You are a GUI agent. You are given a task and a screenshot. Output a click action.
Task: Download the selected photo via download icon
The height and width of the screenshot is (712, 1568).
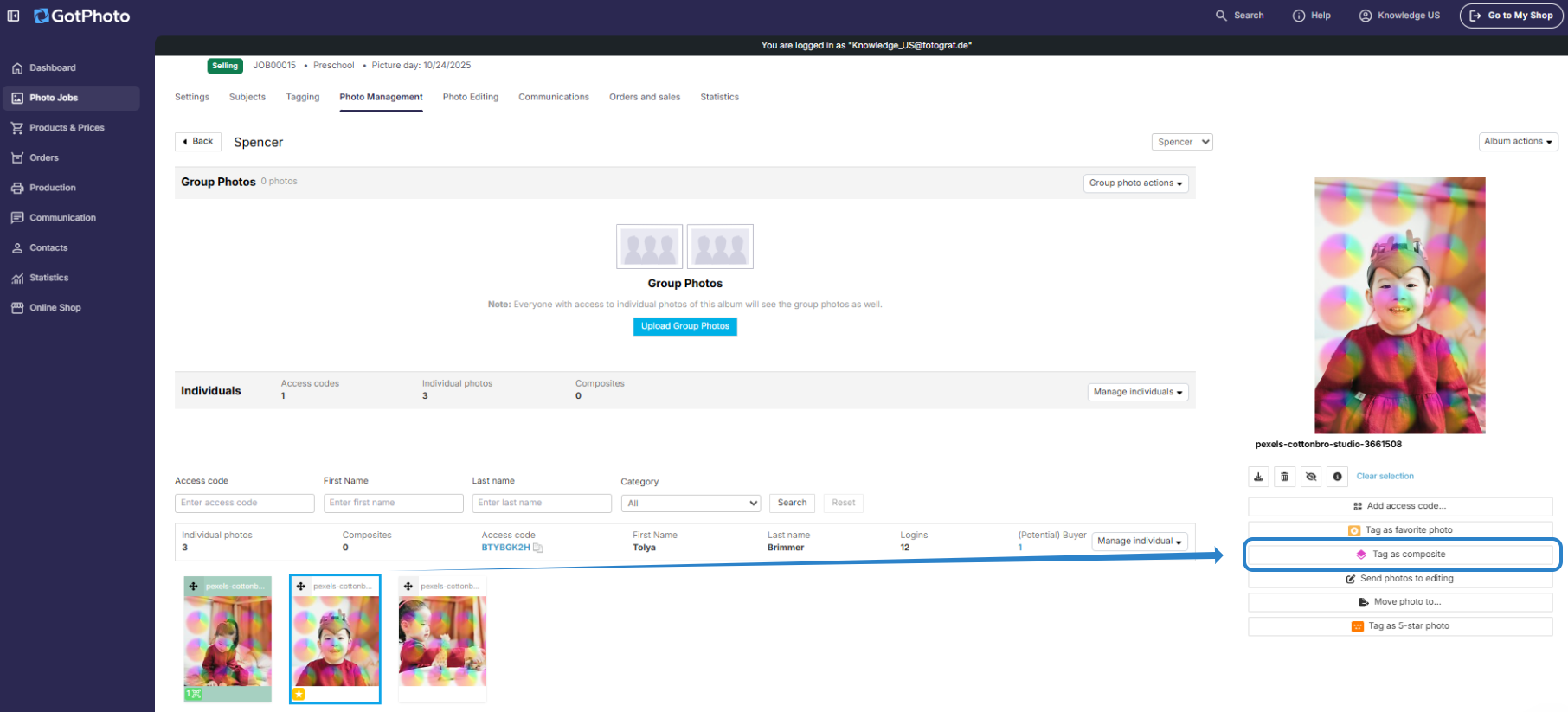click(x=1258, y=477)
